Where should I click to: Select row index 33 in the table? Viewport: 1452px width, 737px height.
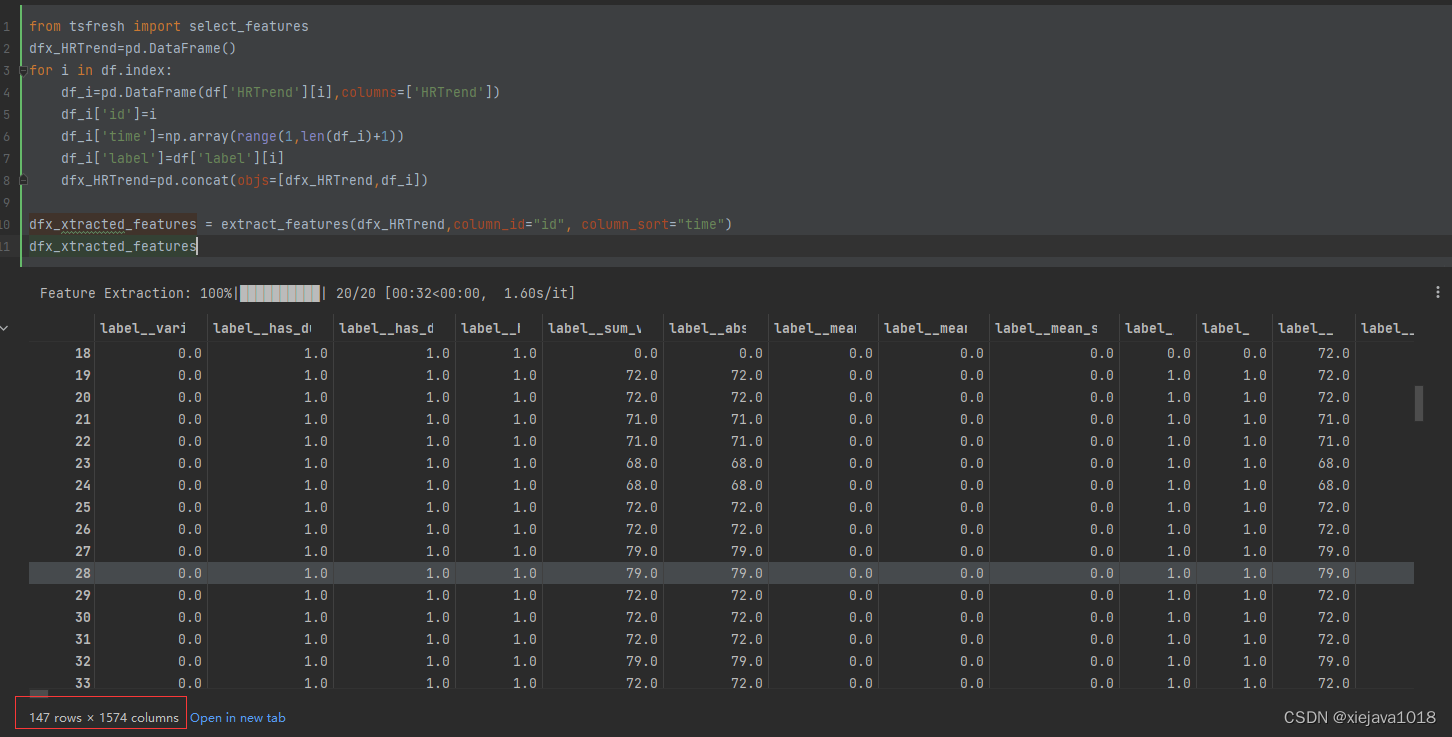(x=83, y=683)
